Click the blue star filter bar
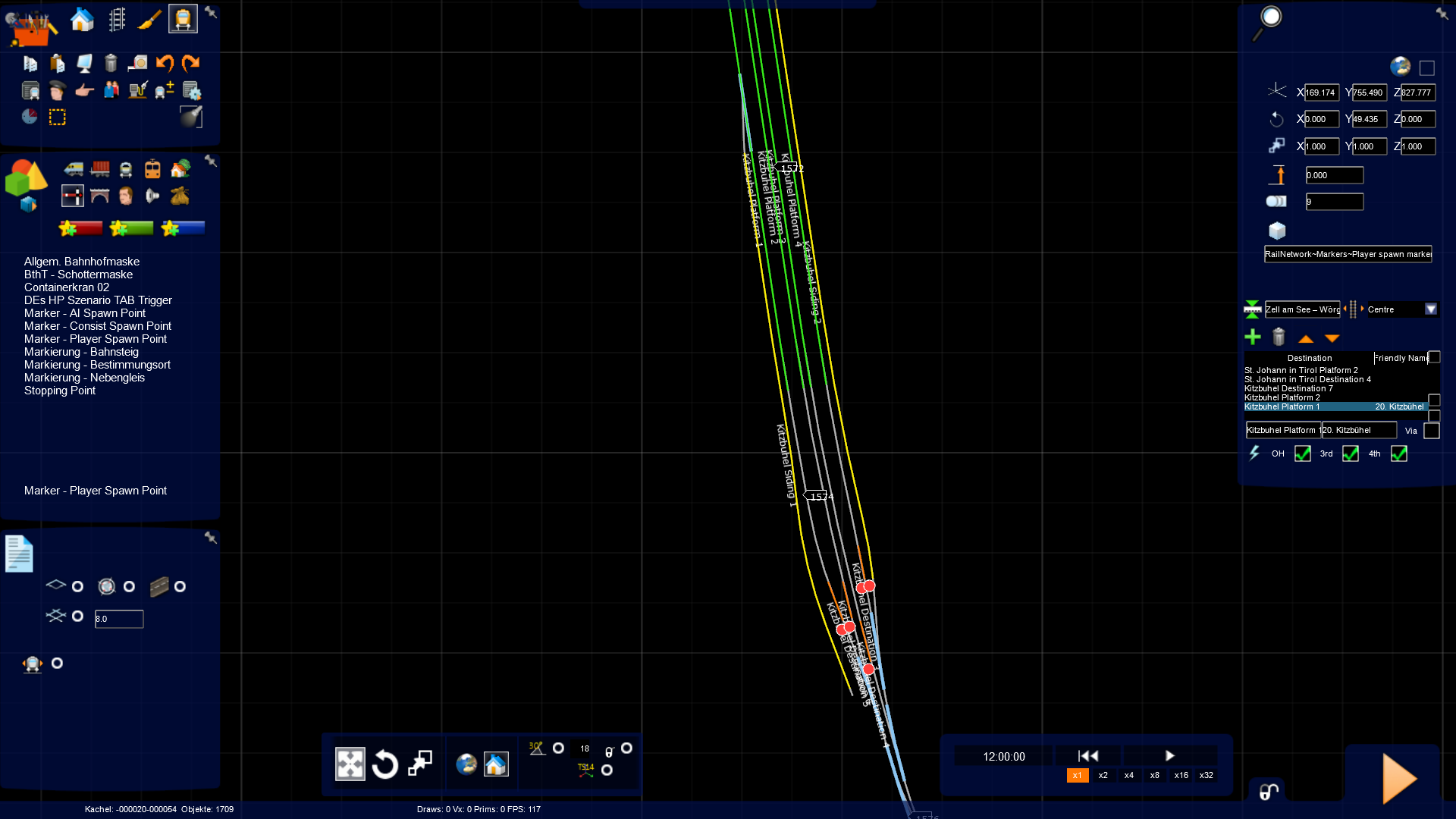The image size is (1456, 819). coord(184,228)
